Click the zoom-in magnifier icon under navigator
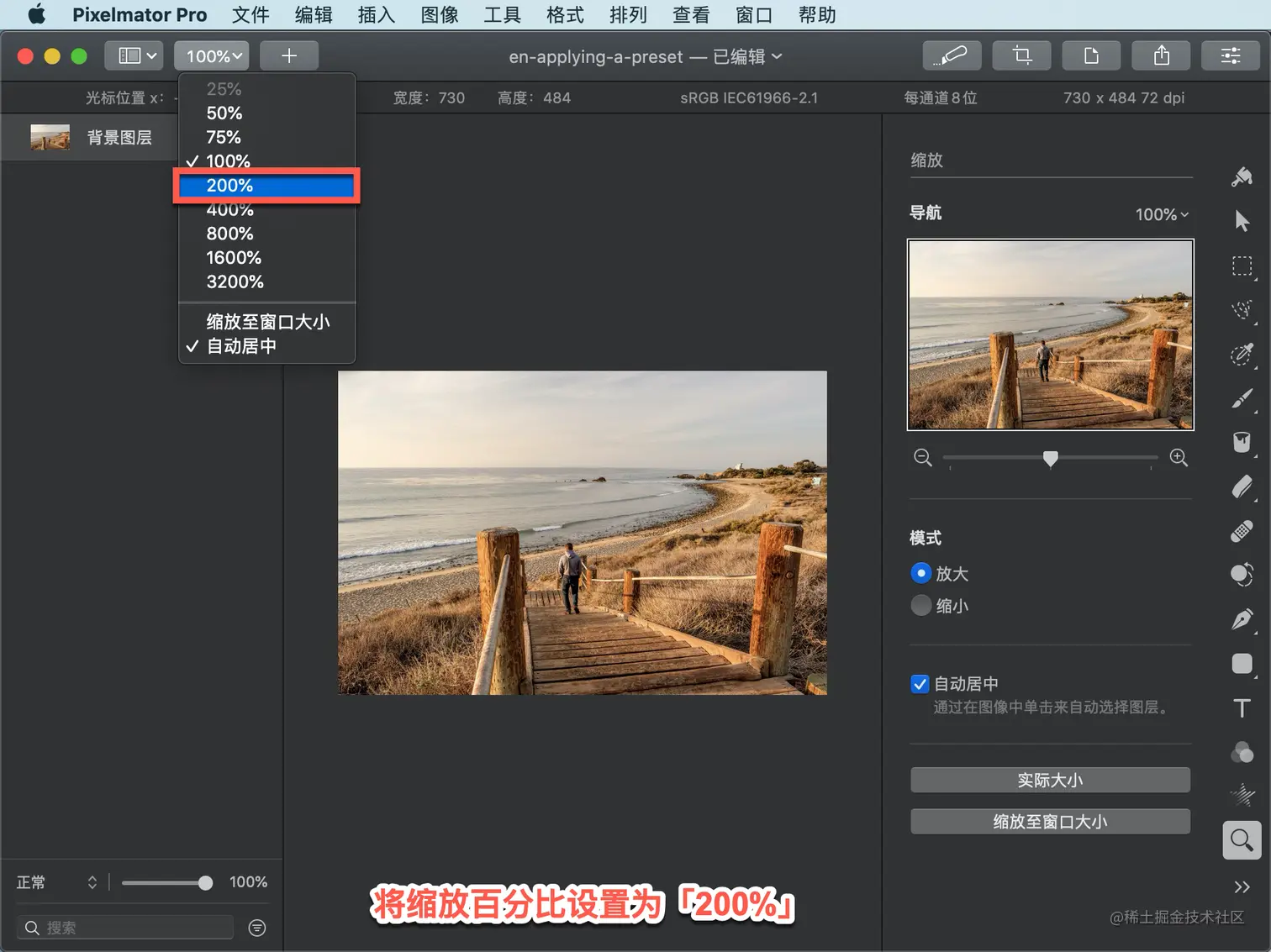This screenshot has width=1271, height=952. point(1179,458)
